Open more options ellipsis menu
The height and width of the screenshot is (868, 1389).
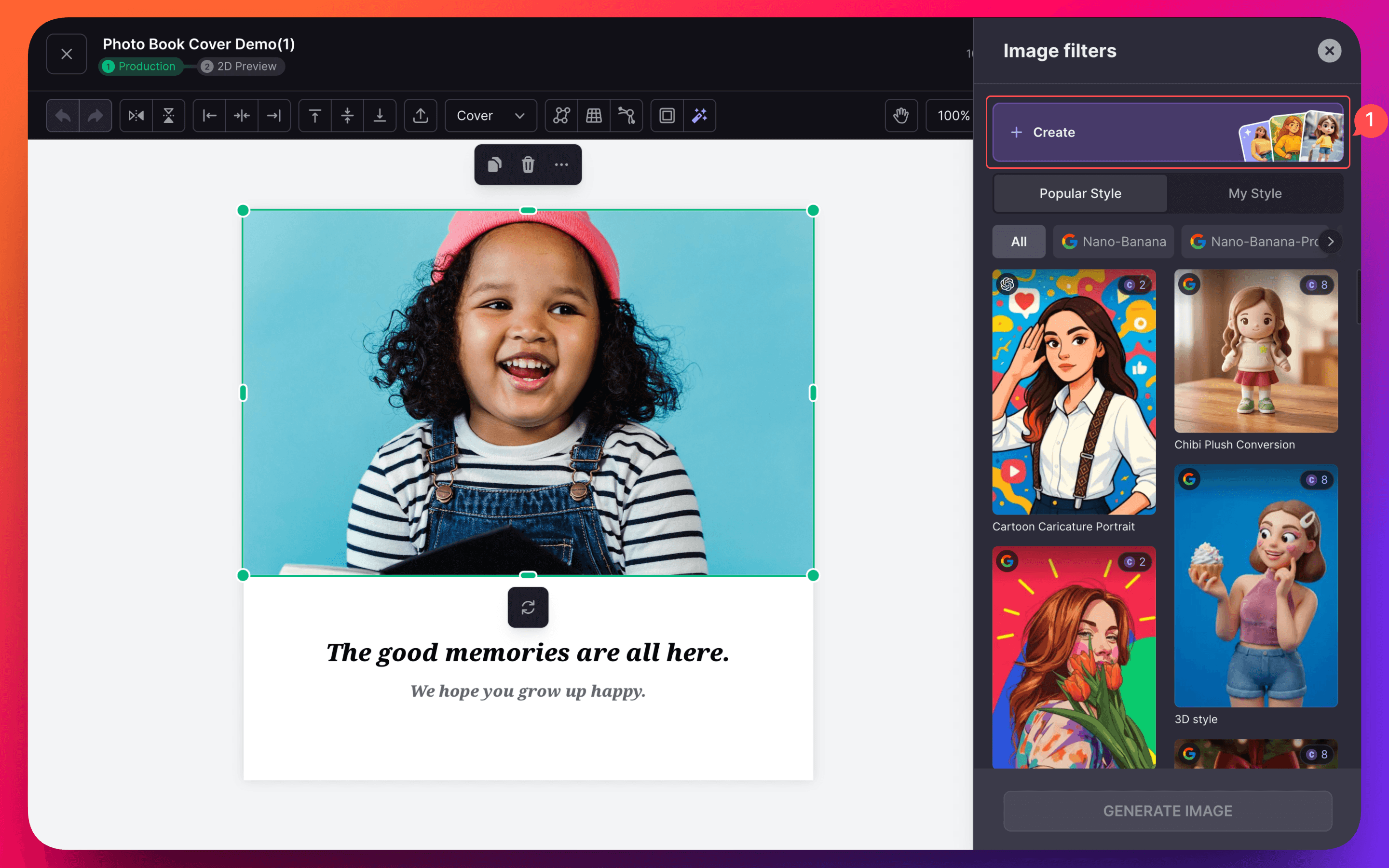coord(561,165)
